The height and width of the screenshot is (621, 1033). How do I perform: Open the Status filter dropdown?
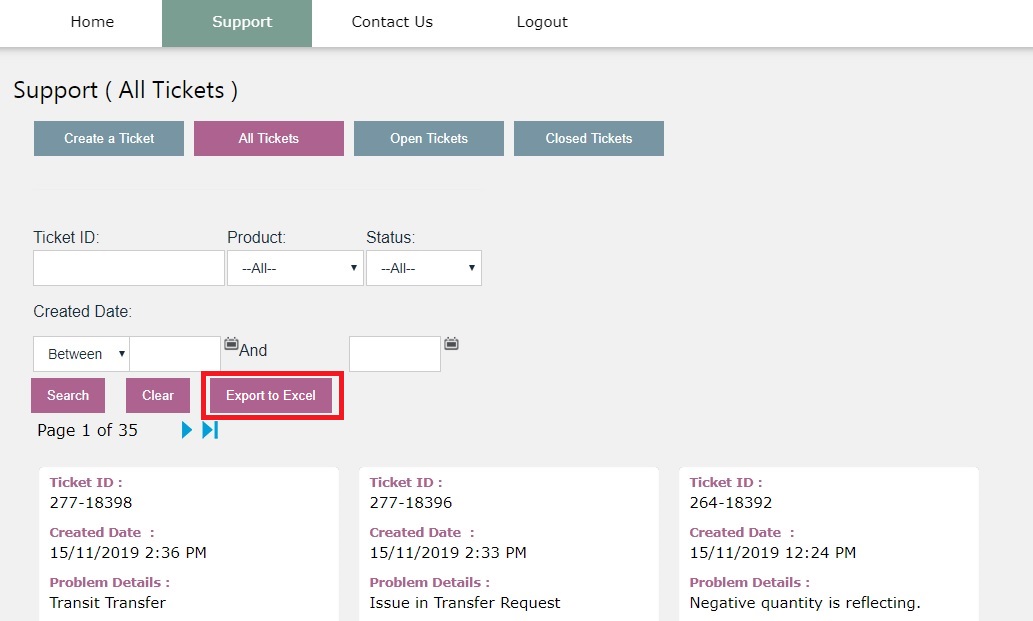[424, 268]
